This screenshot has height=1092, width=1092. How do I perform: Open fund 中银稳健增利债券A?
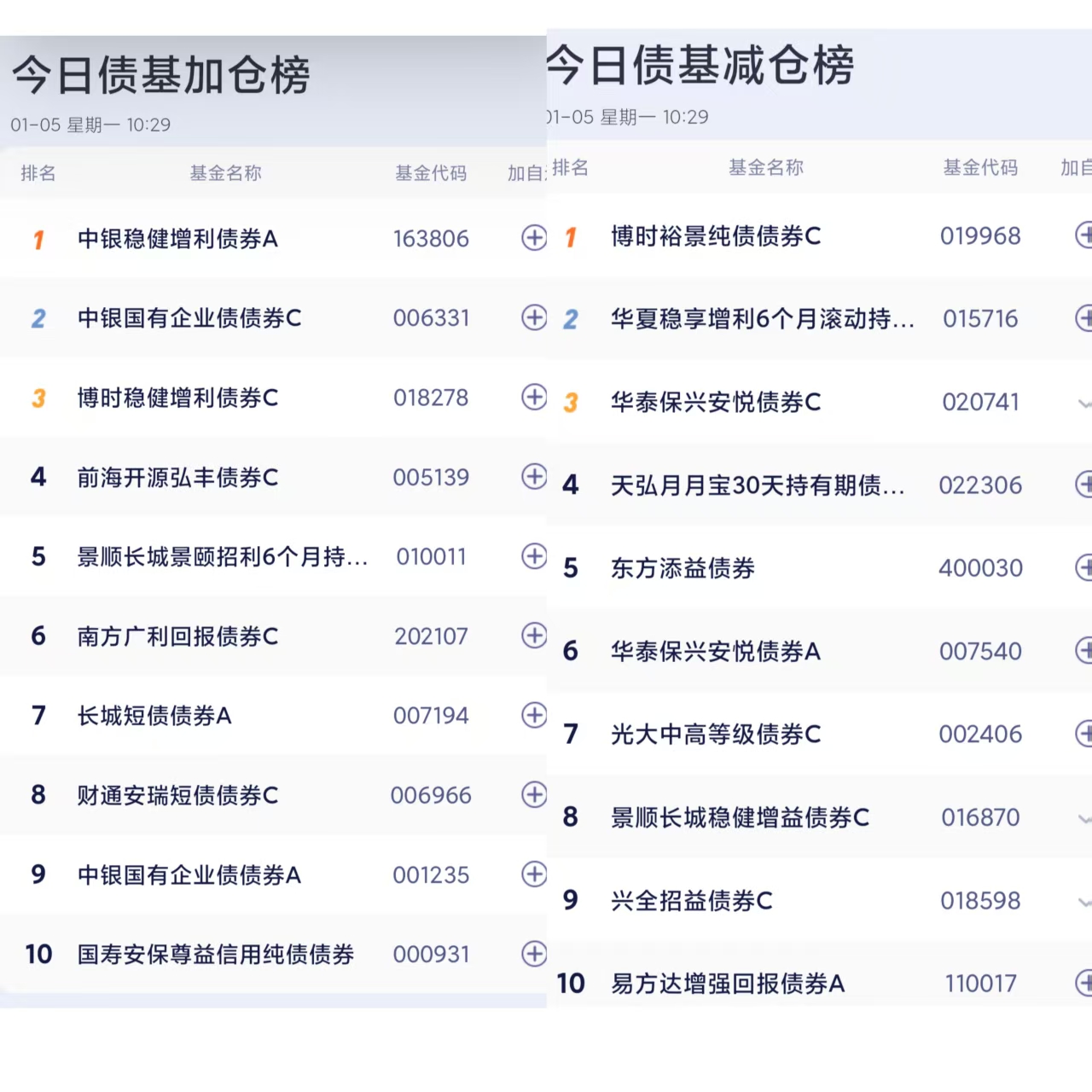tap(177, 239)
